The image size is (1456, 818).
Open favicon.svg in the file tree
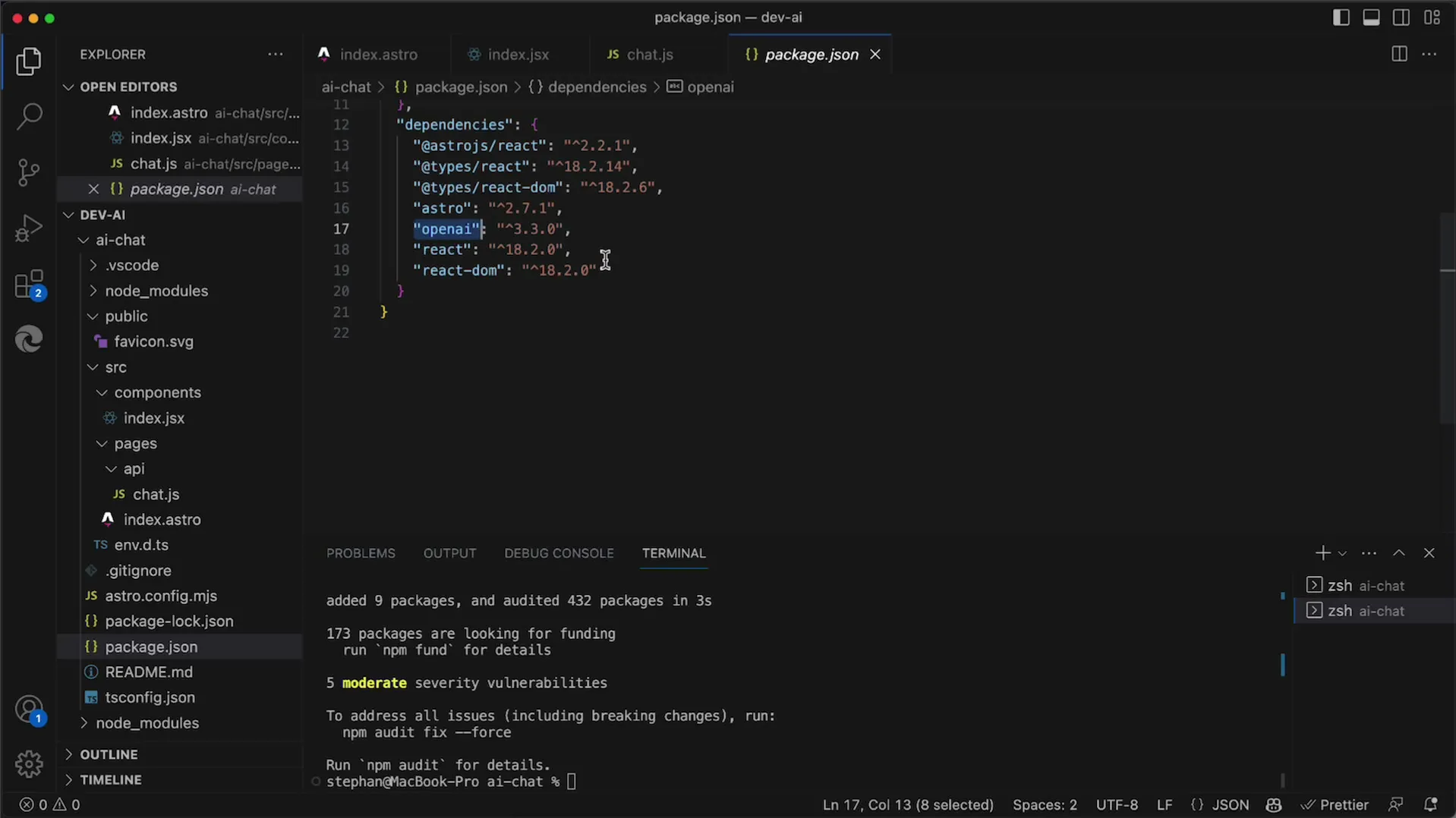pyautogui.click(x=153, y=341)
